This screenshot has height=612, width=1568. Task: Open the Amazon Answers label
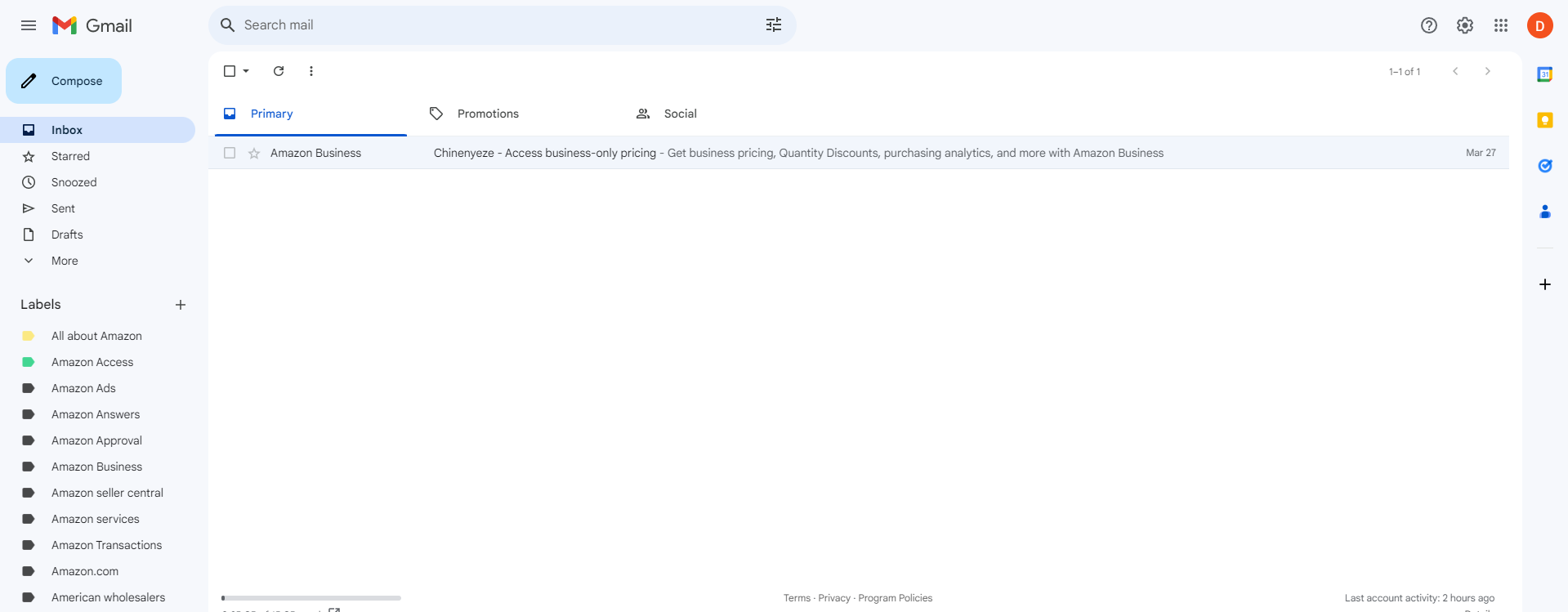tap(97, 414)
